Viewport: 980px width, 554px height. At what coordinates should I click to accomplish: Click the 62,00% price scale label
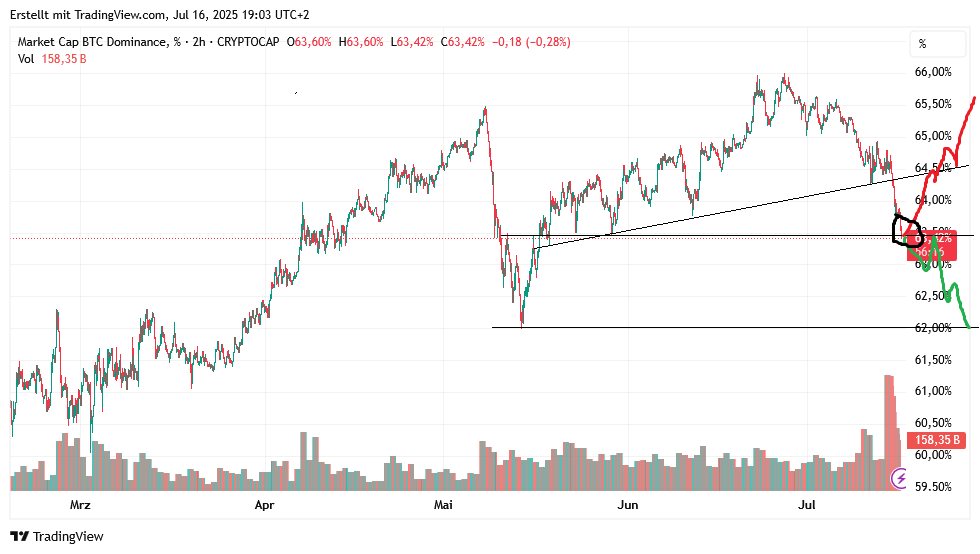tap(932, 328)
